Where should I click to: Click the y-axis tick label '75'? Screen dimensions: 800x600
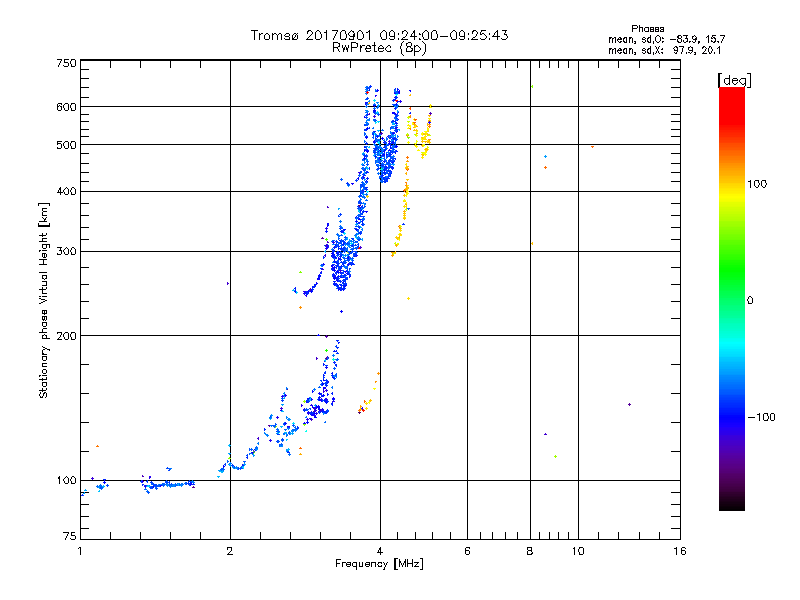pyautogui.click(x=70, y=536)
